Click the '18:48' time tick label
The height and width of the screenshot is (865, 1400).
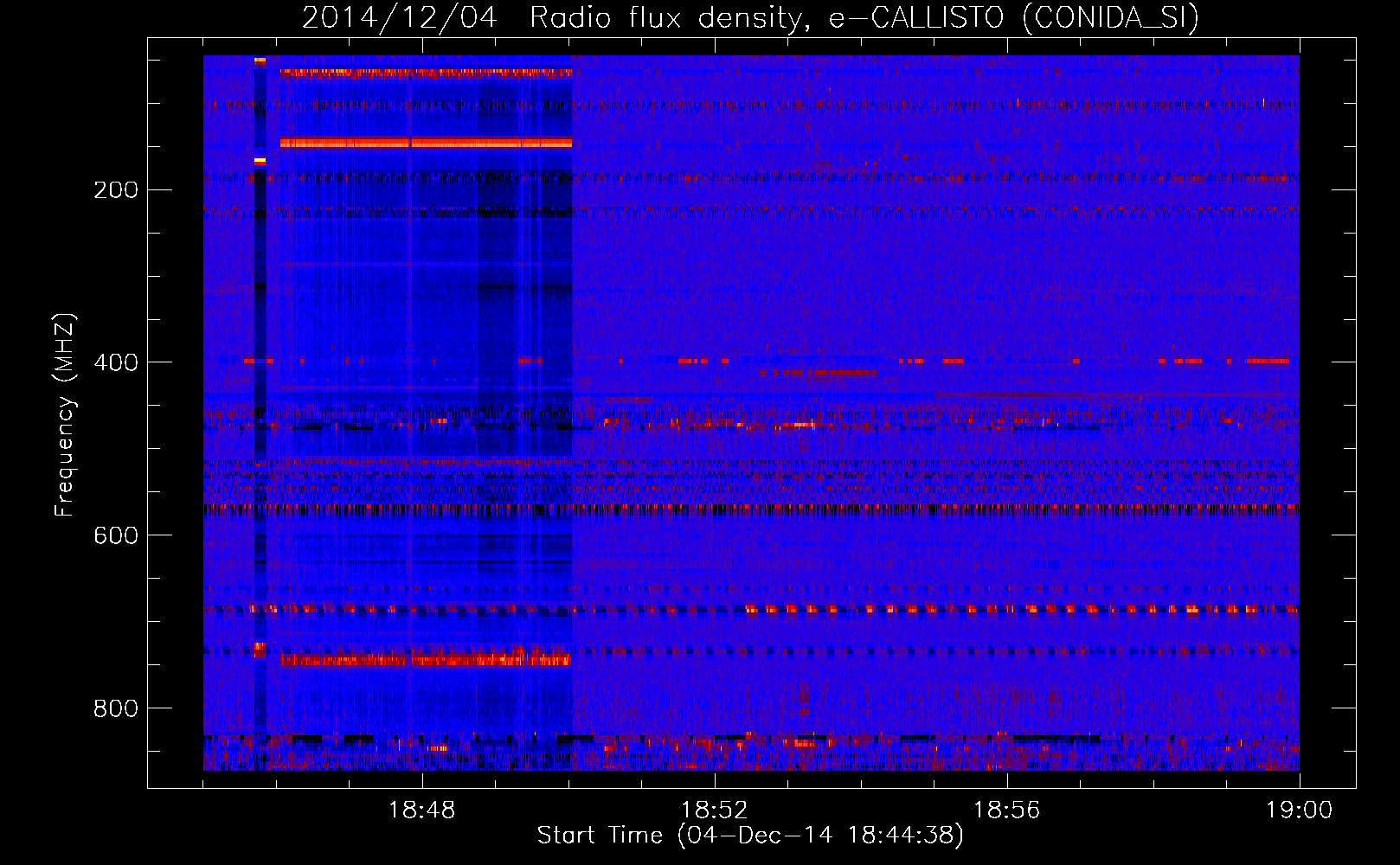[422, 811]
